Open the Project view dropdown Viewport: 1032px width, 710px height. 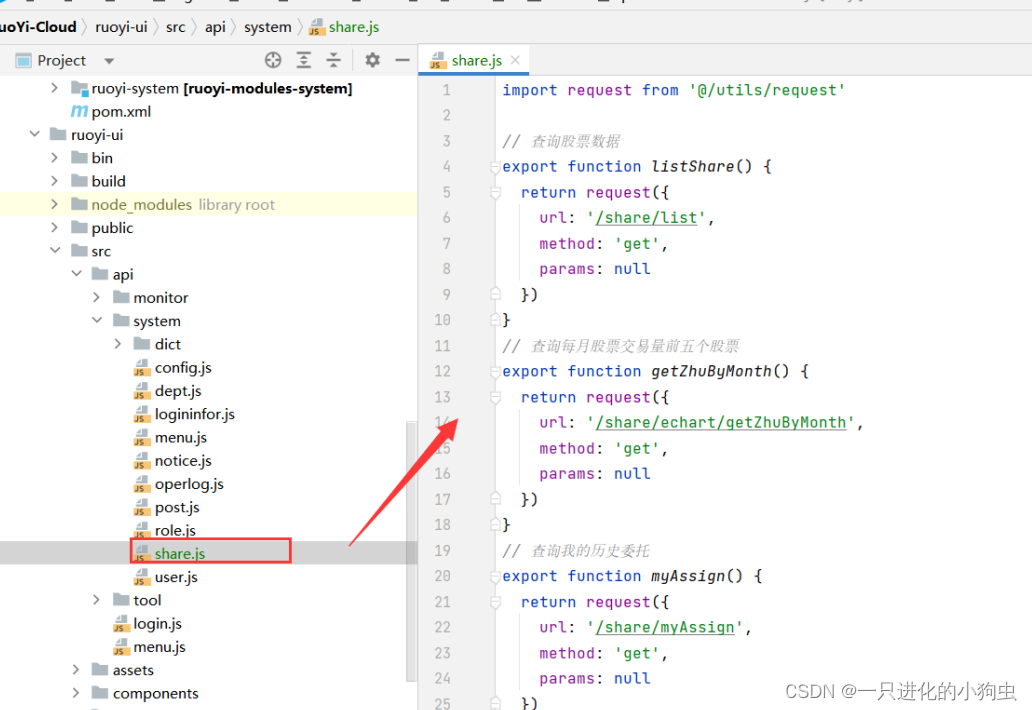click(109, 61)
